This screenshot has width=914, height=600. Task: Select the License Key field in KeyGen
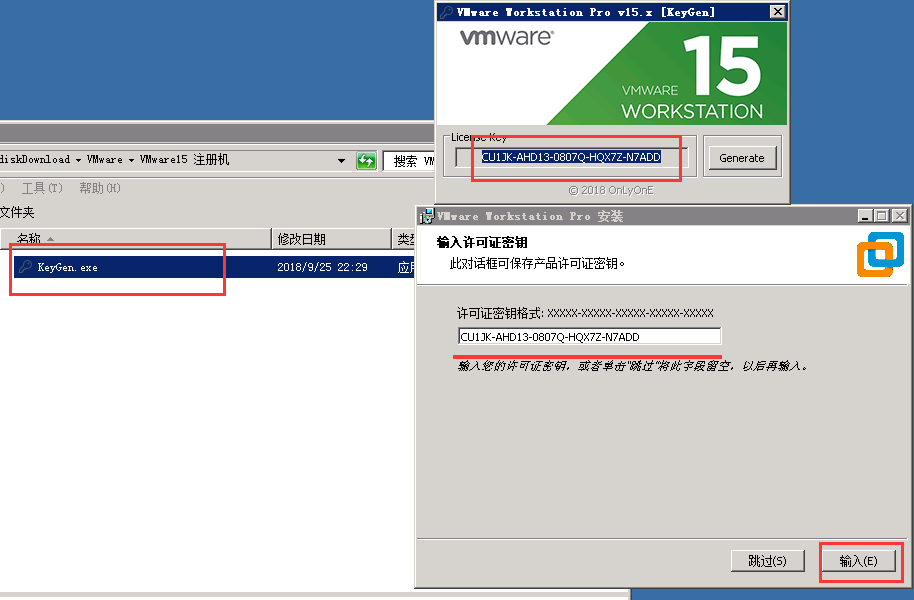(x=571, y=157)
